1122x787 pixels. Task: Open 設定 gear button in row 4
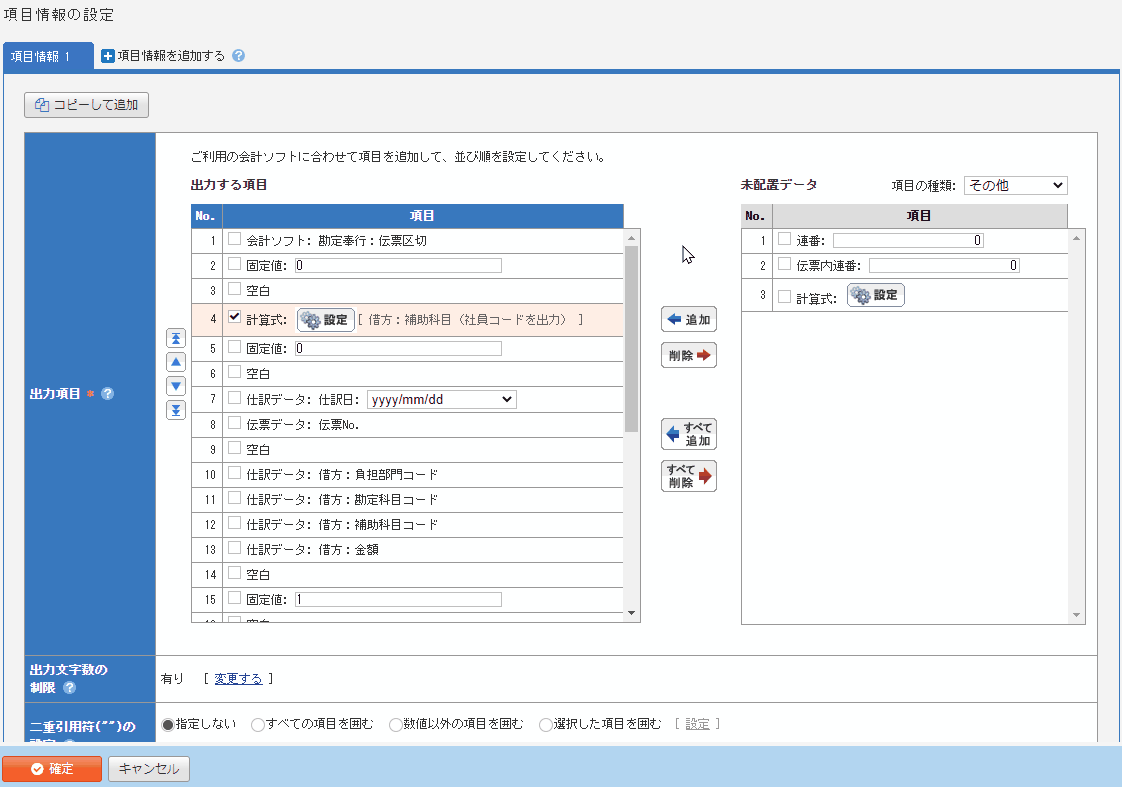coord(326,320)
